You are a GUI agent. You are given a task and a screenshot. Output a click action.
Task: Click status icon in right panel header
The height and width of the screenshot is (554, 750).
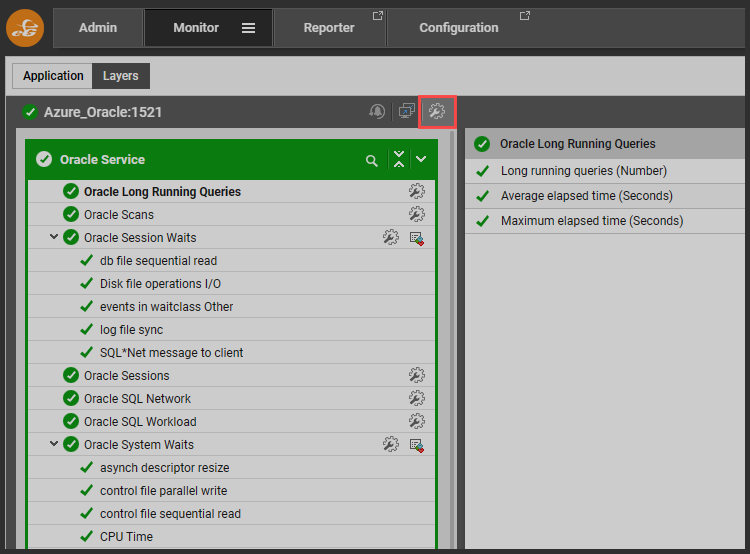pos(482,144)
